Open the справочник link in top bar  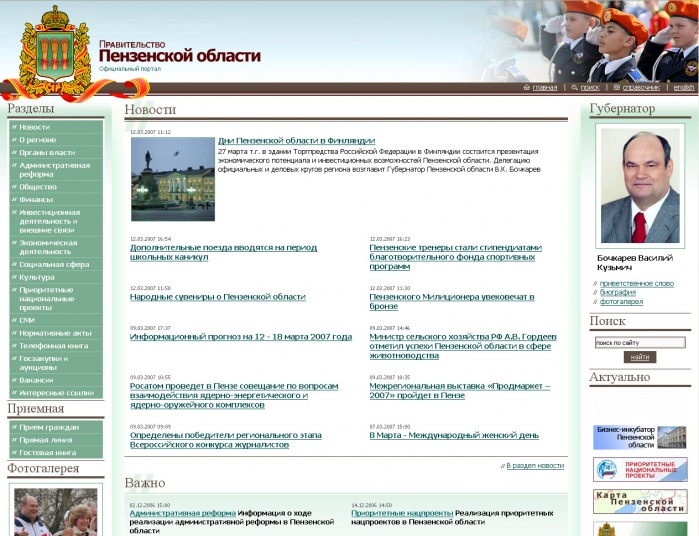(x=641, y=87)
